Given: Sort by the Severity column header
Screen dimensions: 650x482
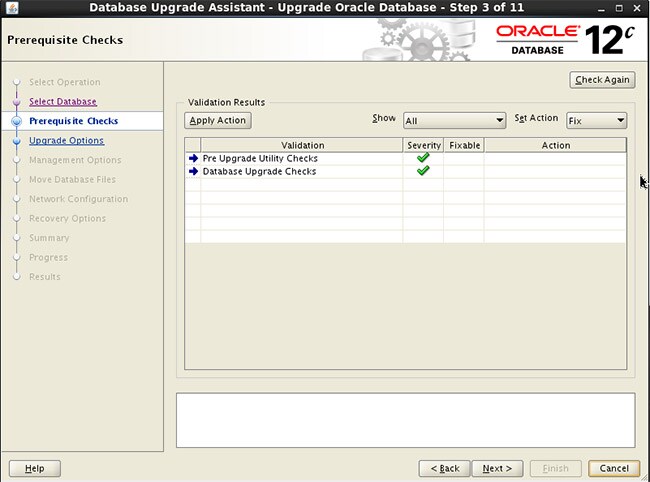Looking at the screenshot, I should coord(423,145).
